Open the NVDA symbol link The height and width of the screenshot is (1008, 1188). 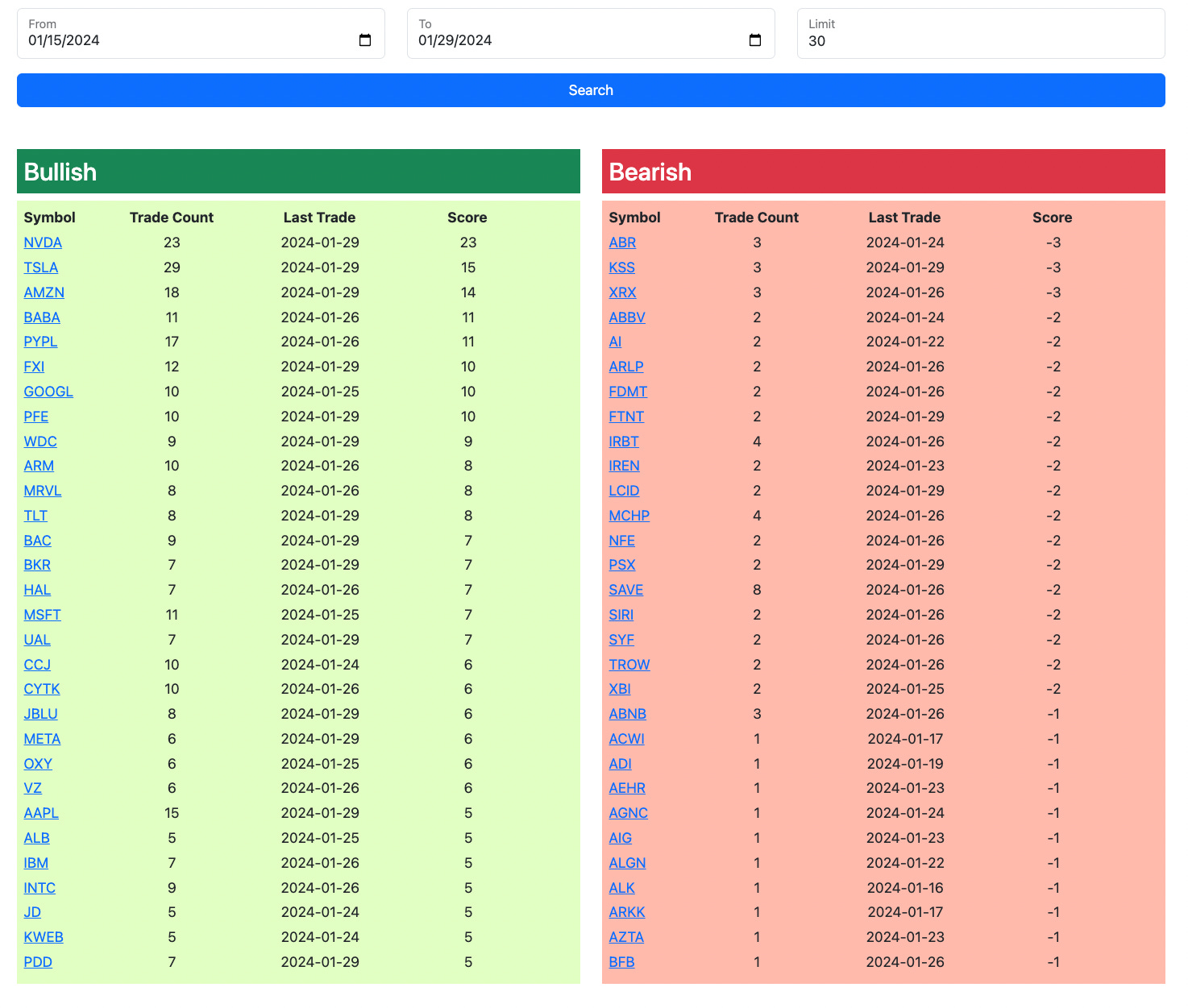coord(43,243)
